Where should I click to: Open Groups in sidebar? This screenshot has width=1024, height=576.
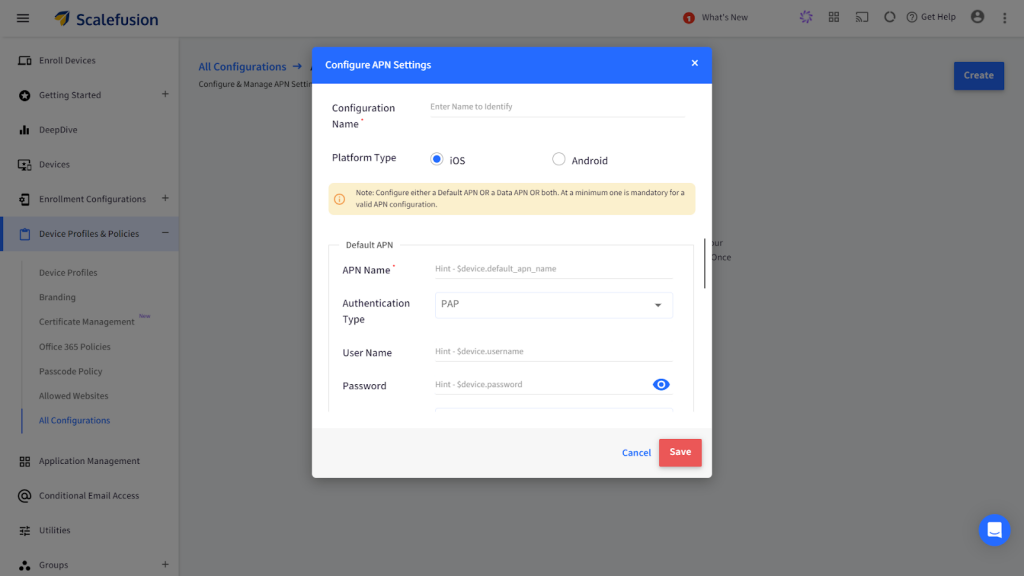pyautogui.click(x=54, y=565)
